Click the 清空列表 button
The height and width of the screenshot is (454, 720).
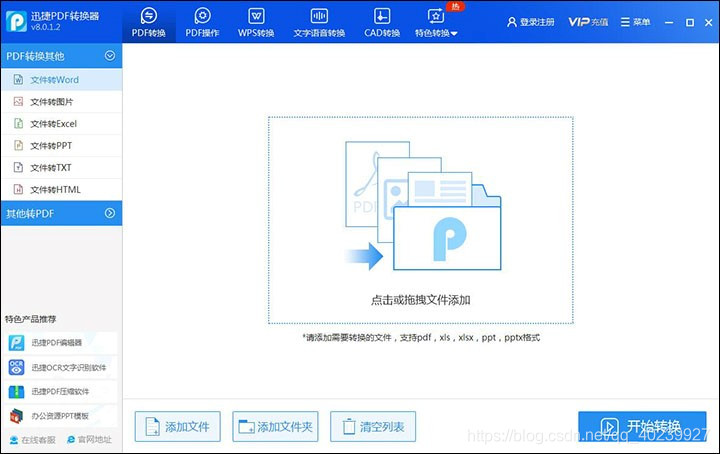[x=373, y=426]
